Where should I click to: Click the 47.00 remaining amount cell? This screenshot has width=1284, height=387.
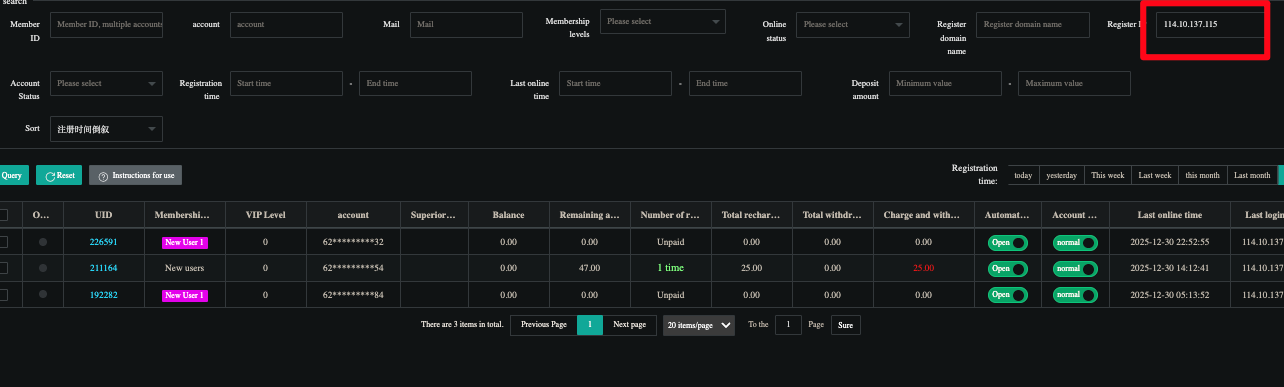coord(589,268)
